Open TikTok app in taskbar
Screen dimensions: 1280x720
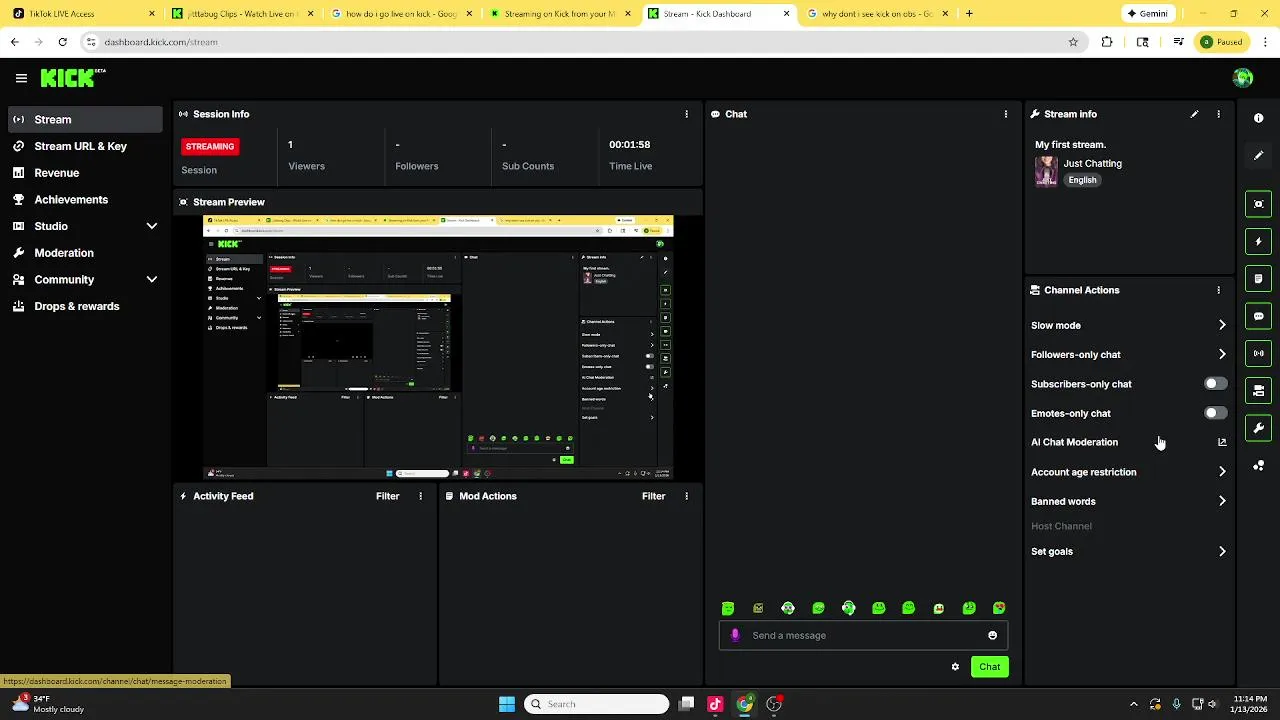tap(715, 704)
